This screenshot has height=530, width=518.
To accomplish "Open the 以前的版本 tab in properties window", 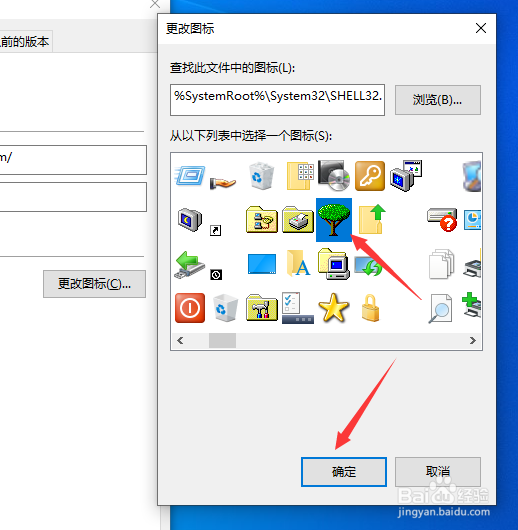I will point(25,42).
